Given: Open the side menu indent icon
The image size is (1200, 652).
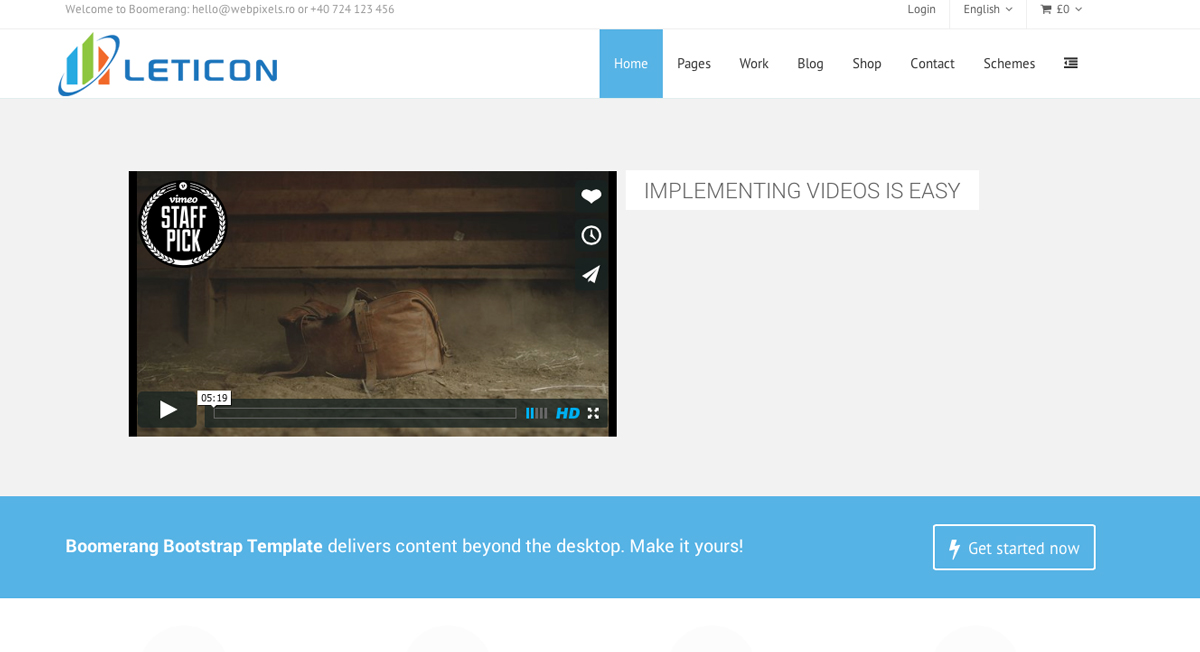Looking at the screenshot, I should click(x=1071, y=63).
